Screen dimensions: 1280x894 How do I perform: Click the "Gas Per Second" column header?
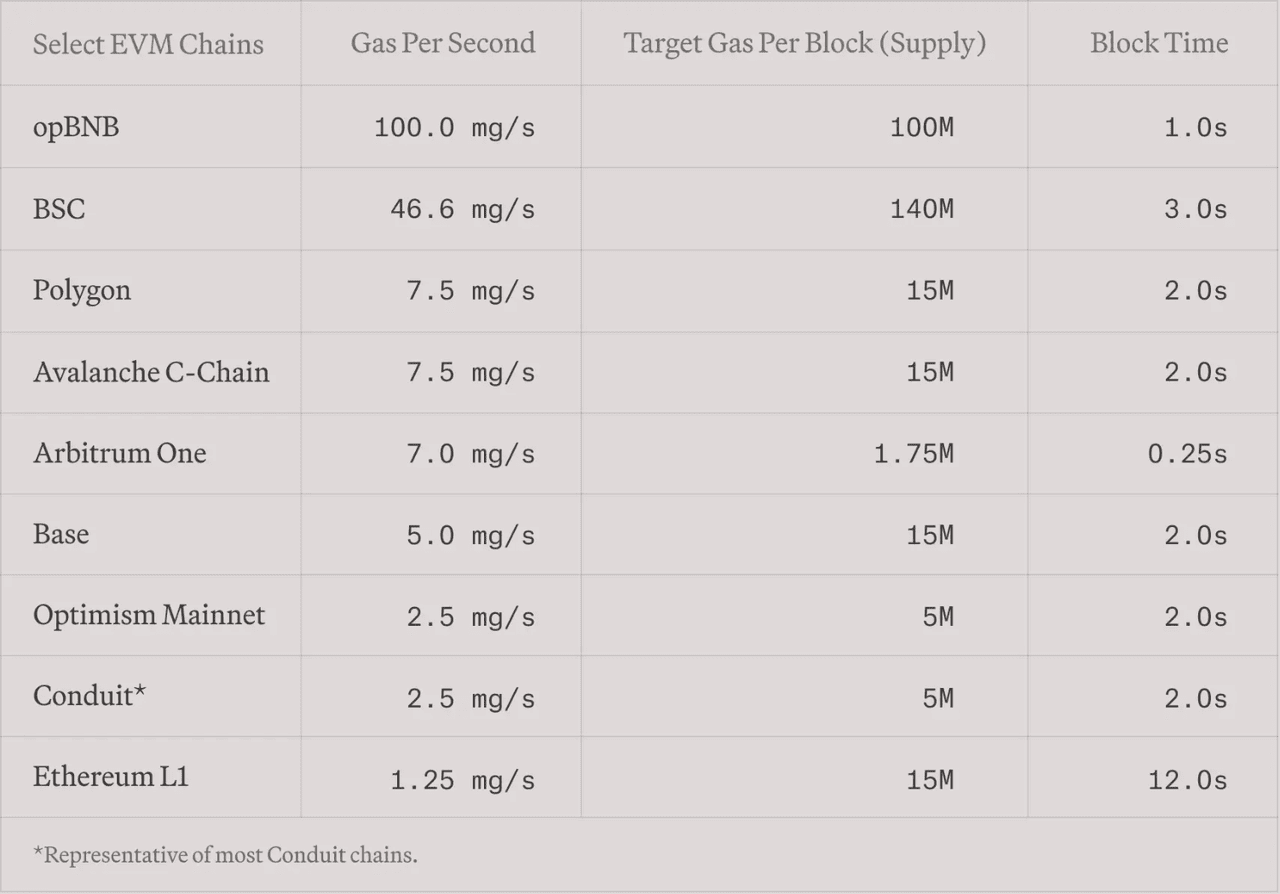pos(442,43)
